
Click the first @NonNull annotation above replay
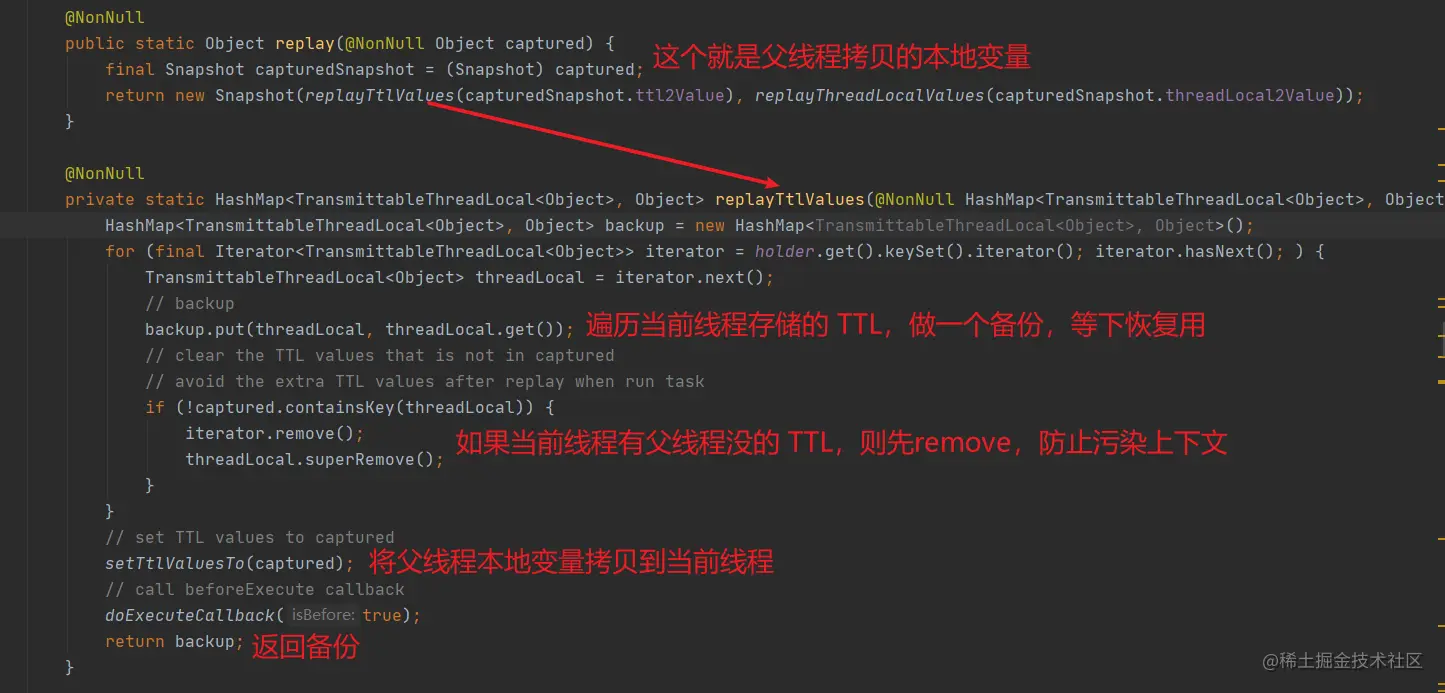click(105, 17)
